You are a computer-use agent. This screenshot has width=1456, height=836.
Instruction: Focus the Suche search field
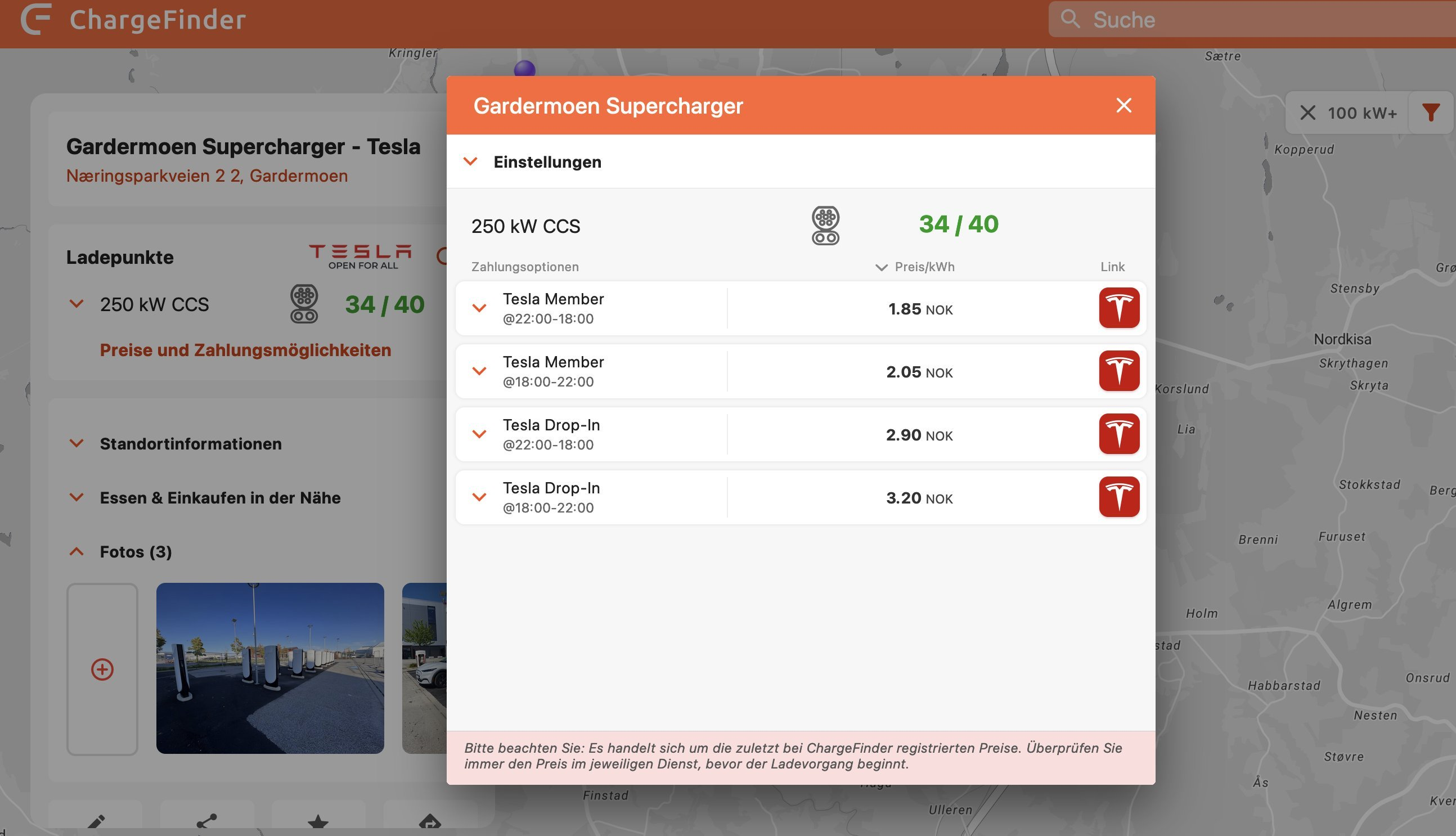tap(1252, 20)
